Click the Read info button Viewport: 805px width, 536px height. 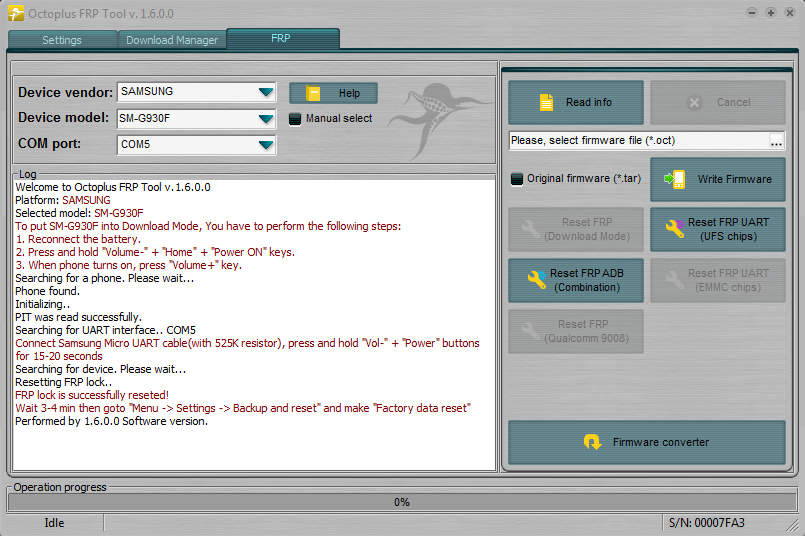576,102
